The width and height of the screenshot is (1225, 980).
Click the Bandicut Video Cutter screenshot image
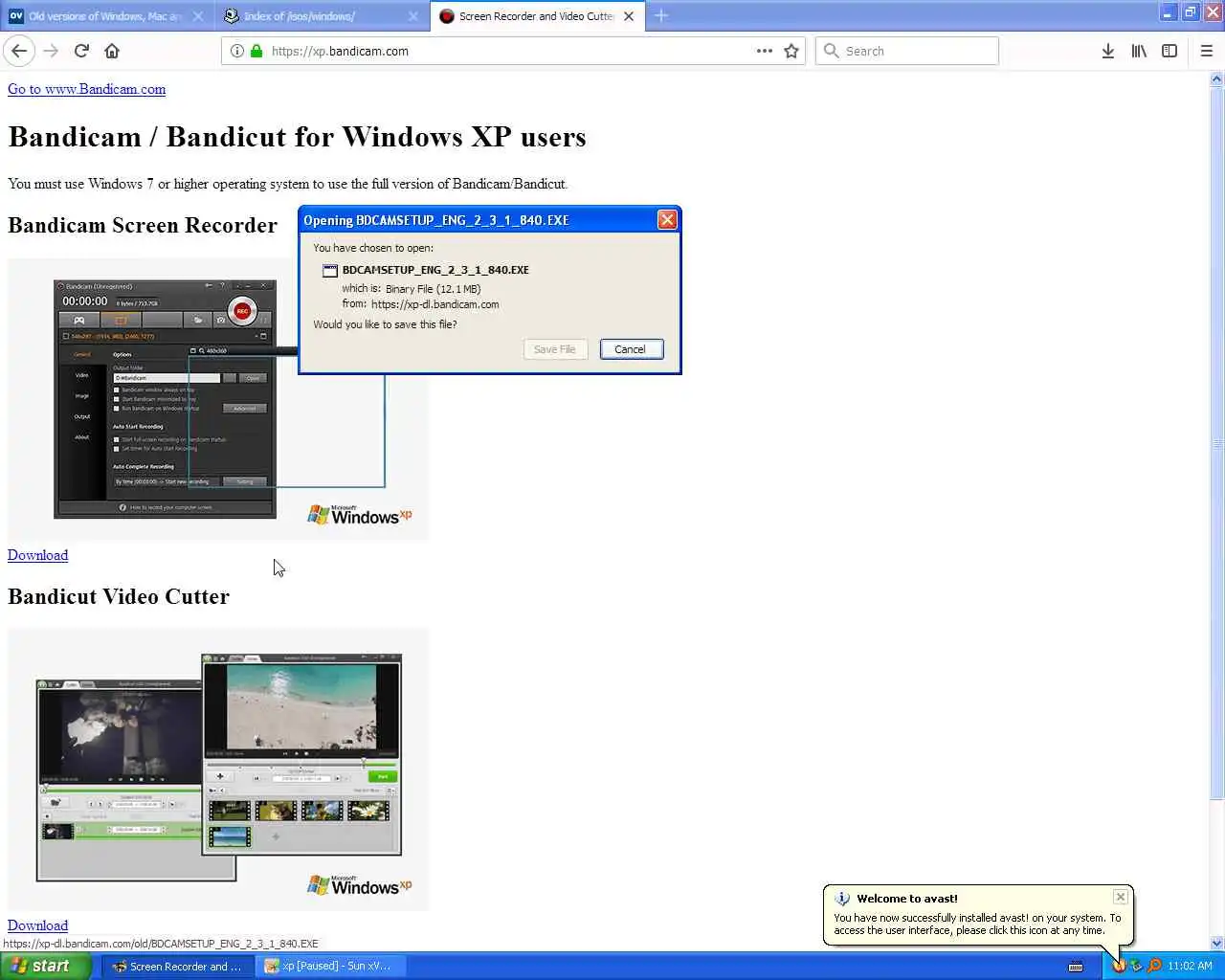tap(218, 769)
